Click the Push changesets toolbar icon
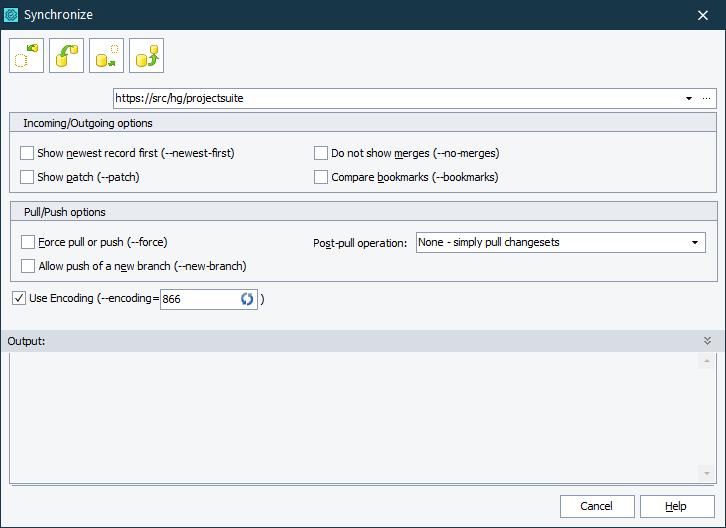 click(146, 55)
